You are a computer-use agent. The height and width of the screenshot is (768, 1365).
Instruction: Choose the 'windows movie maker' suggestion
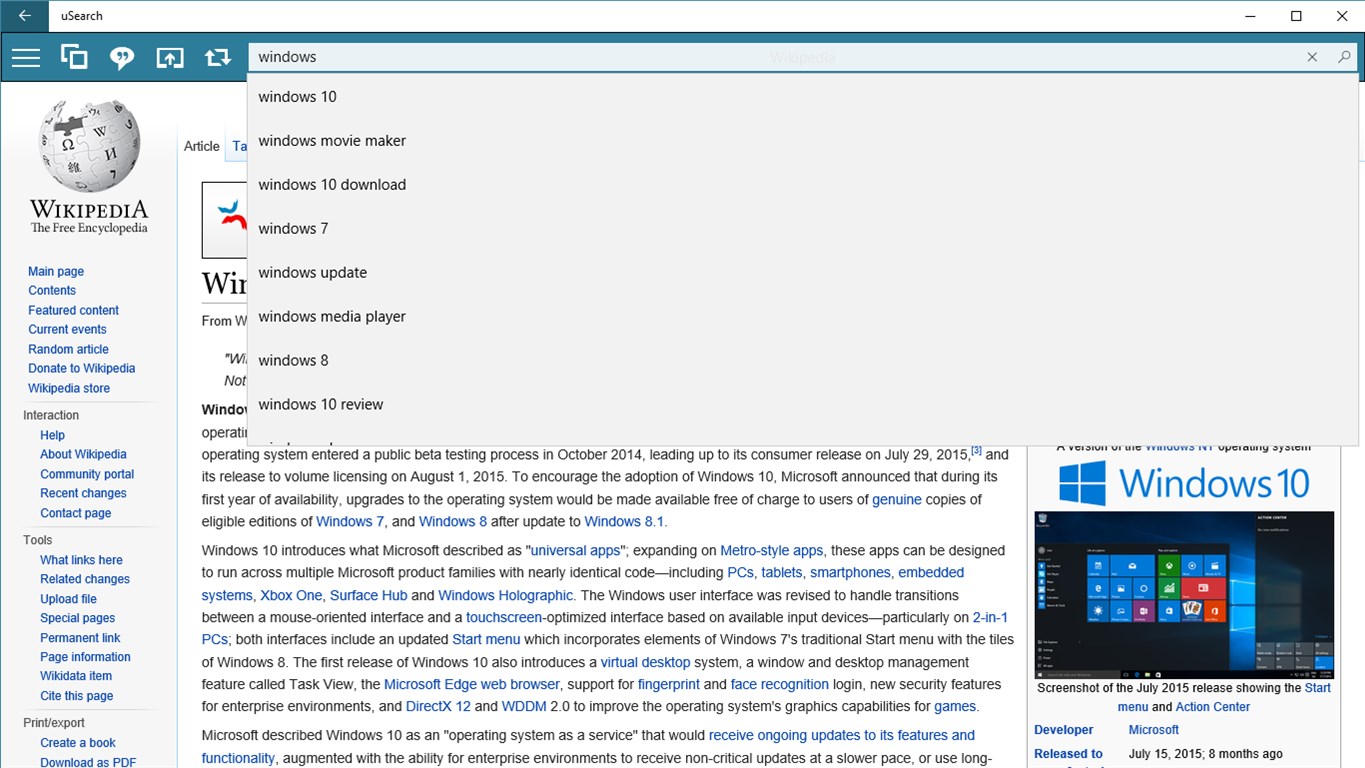332,140
